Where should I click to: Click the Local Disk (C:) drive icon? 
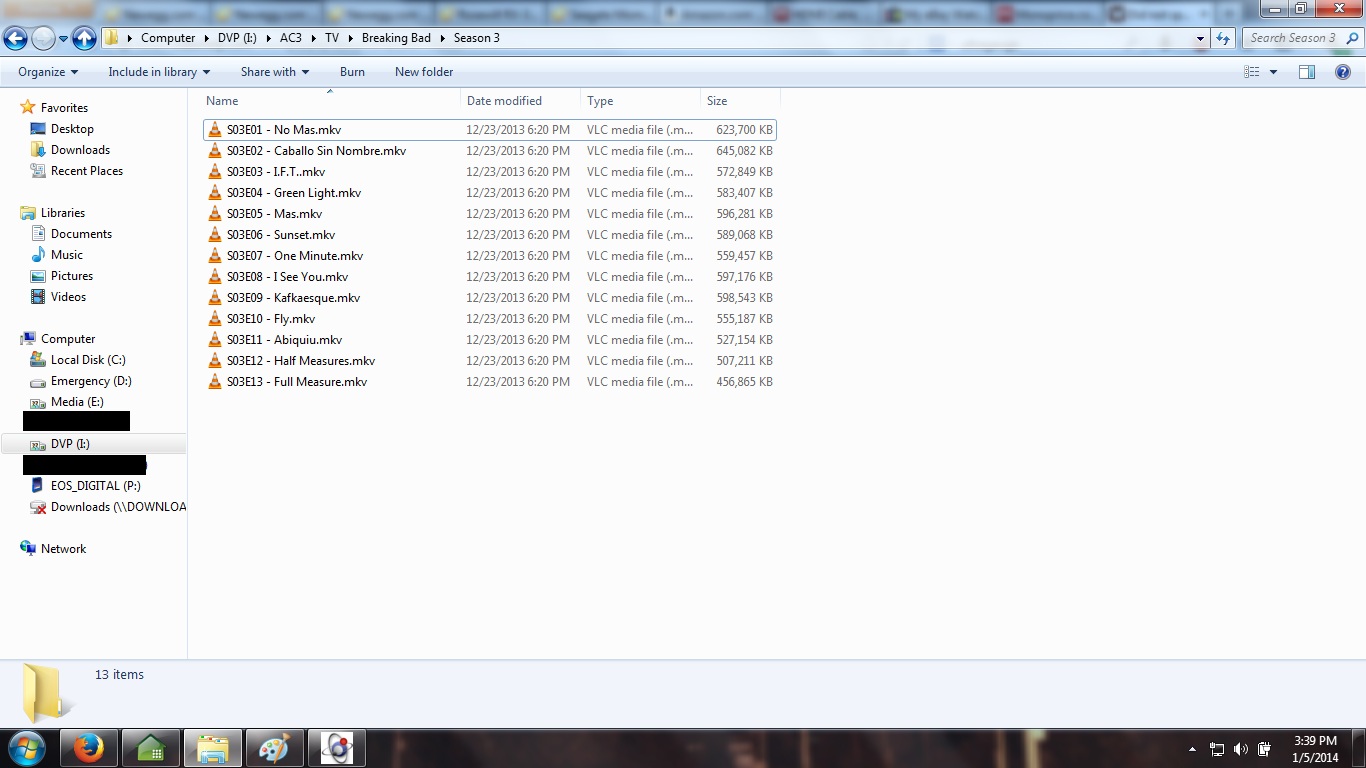tap(38, 360)
